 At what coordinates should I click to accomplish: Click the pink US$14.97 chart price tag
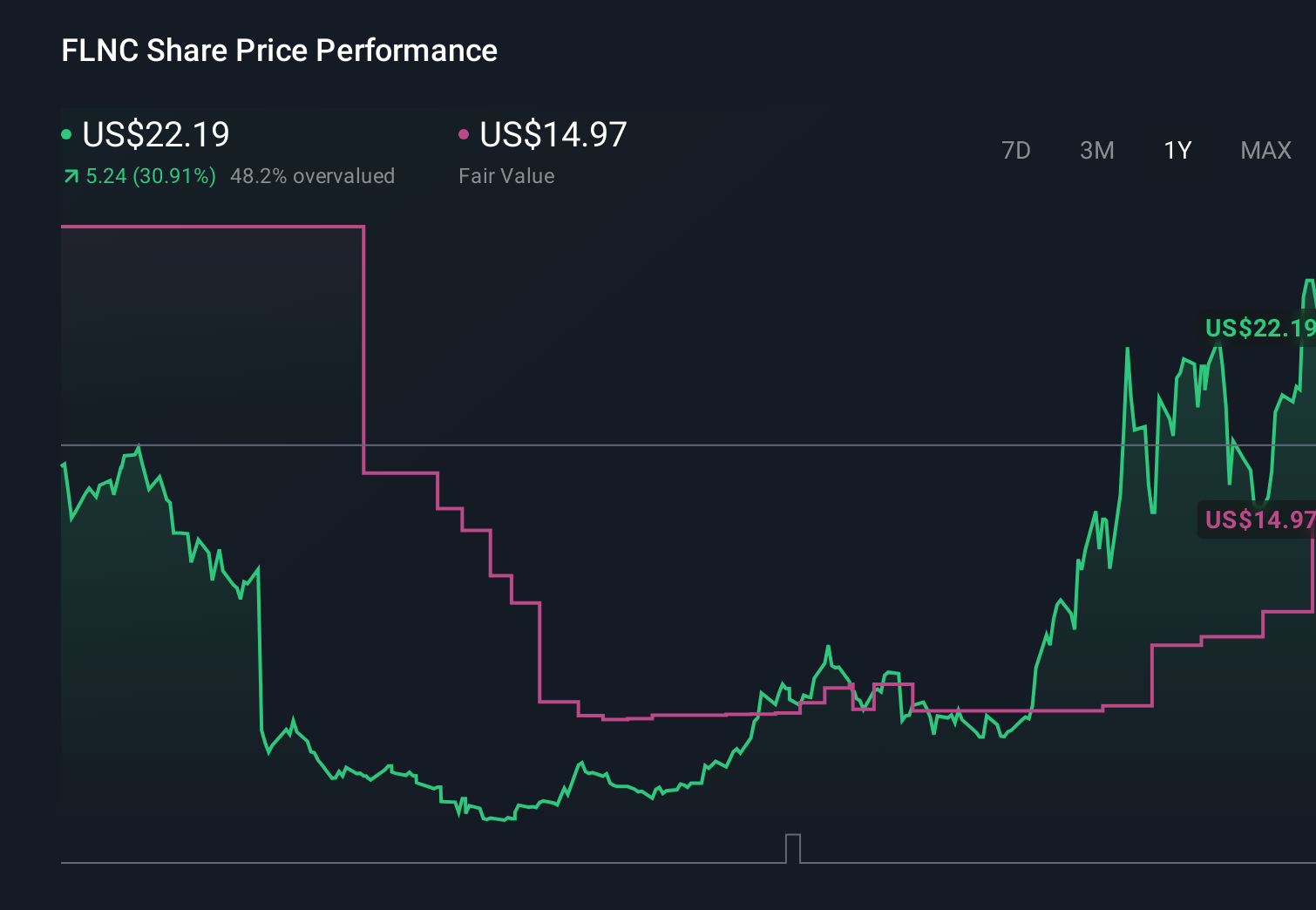(1258, 520)
